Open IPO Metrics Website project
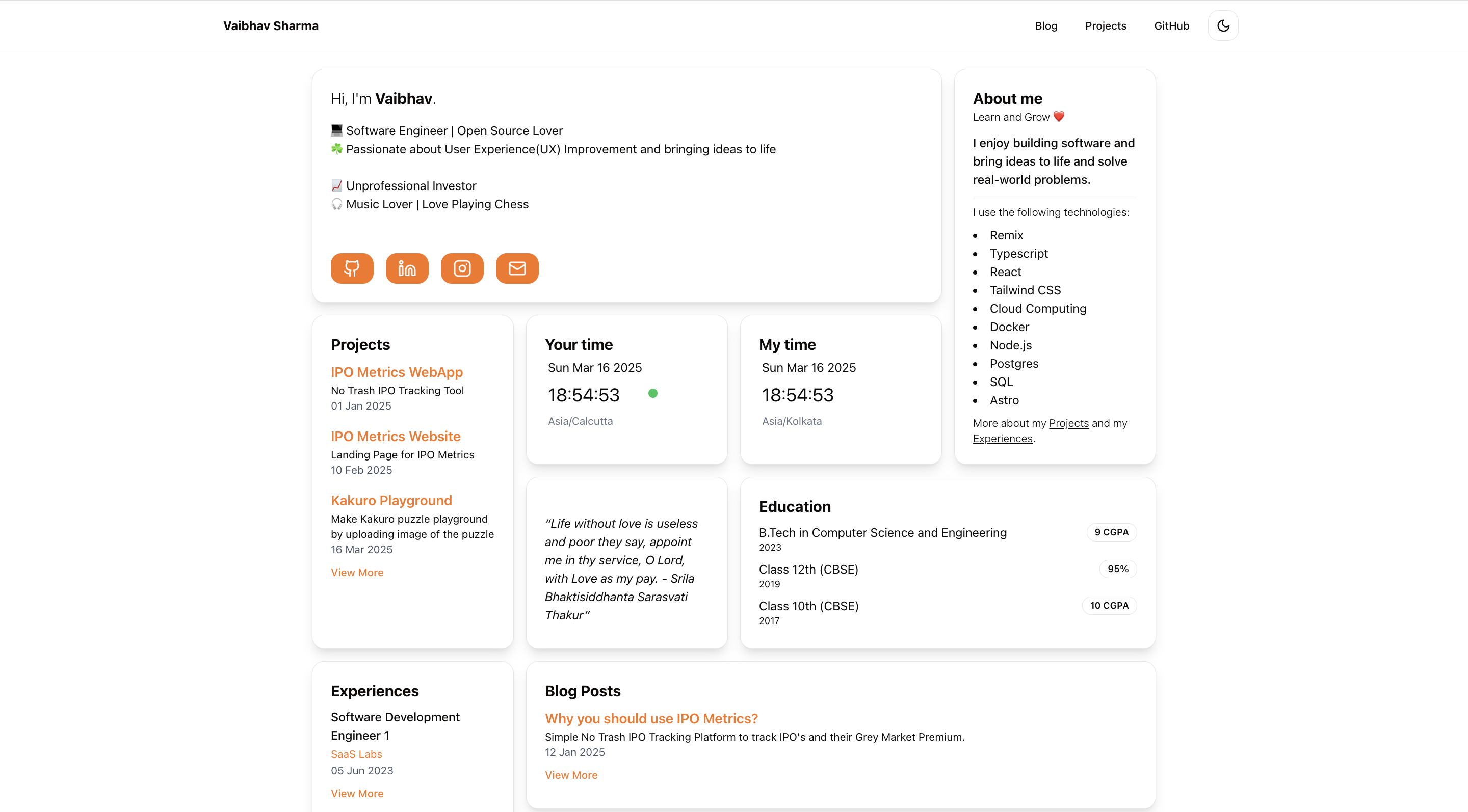The image size is (1468, 812). point(396,436)
